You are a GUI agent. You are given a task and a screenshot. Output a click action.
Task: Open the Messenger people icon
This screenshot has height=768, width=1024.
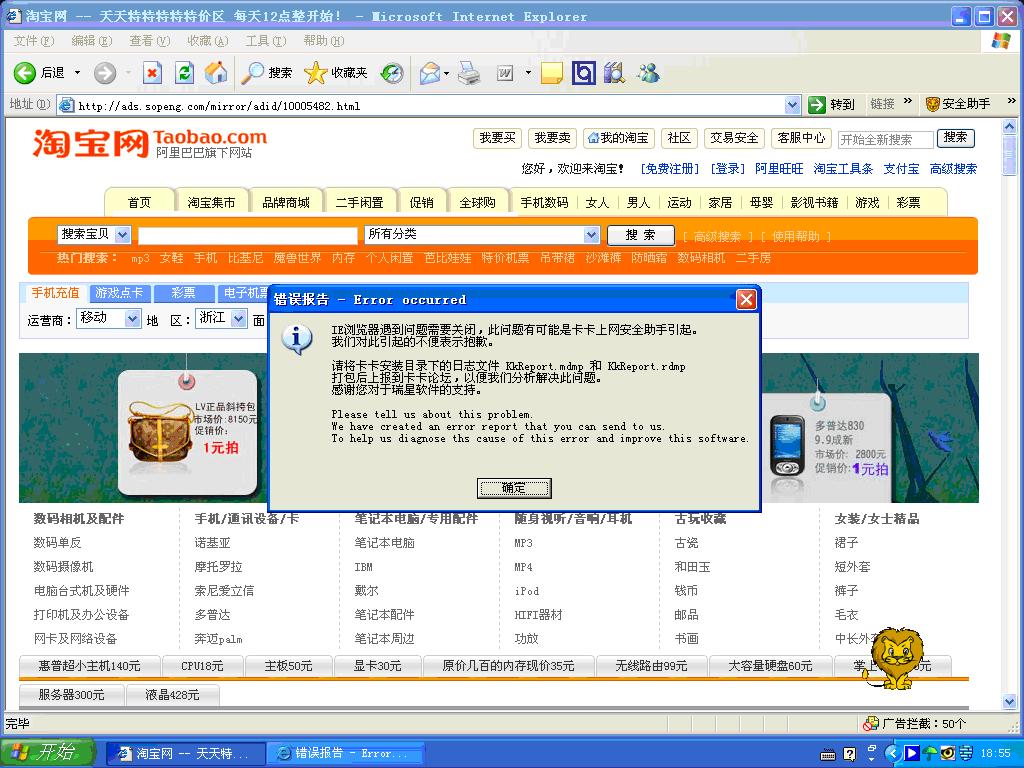pyautogui.click(x=648, y=72)
